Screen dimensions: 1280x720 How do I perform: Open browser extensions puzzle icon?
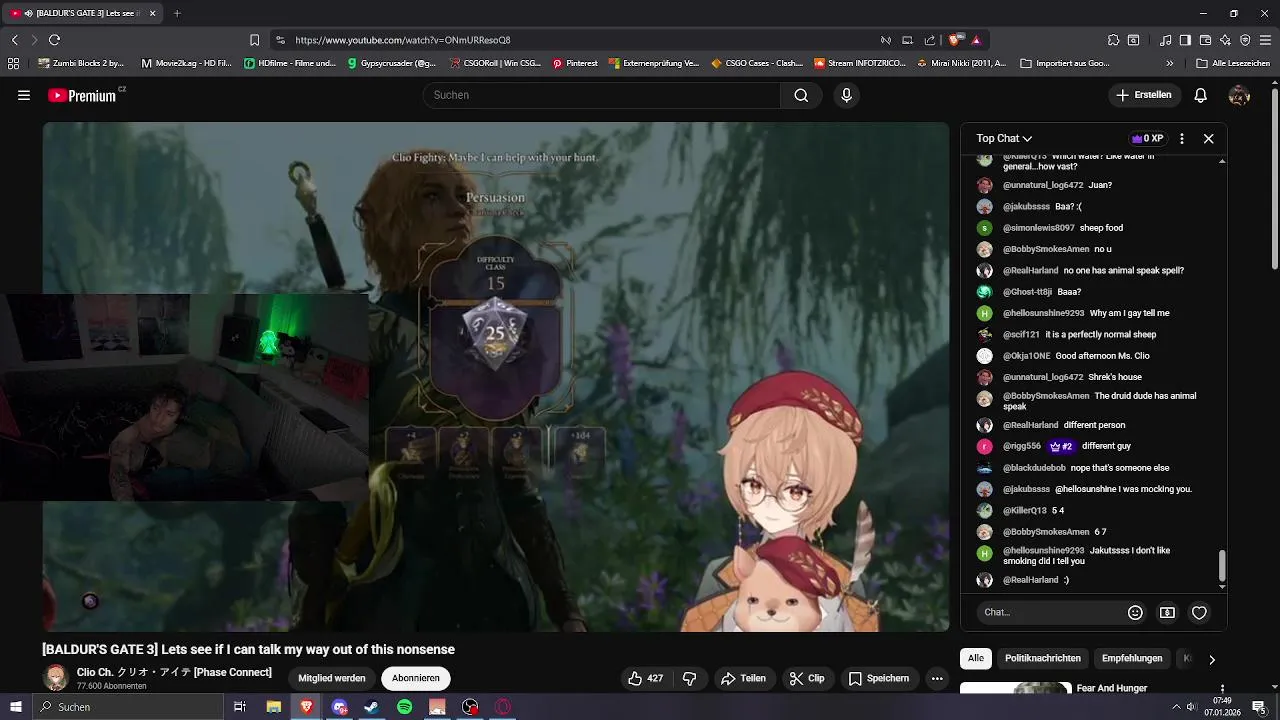1113,40
